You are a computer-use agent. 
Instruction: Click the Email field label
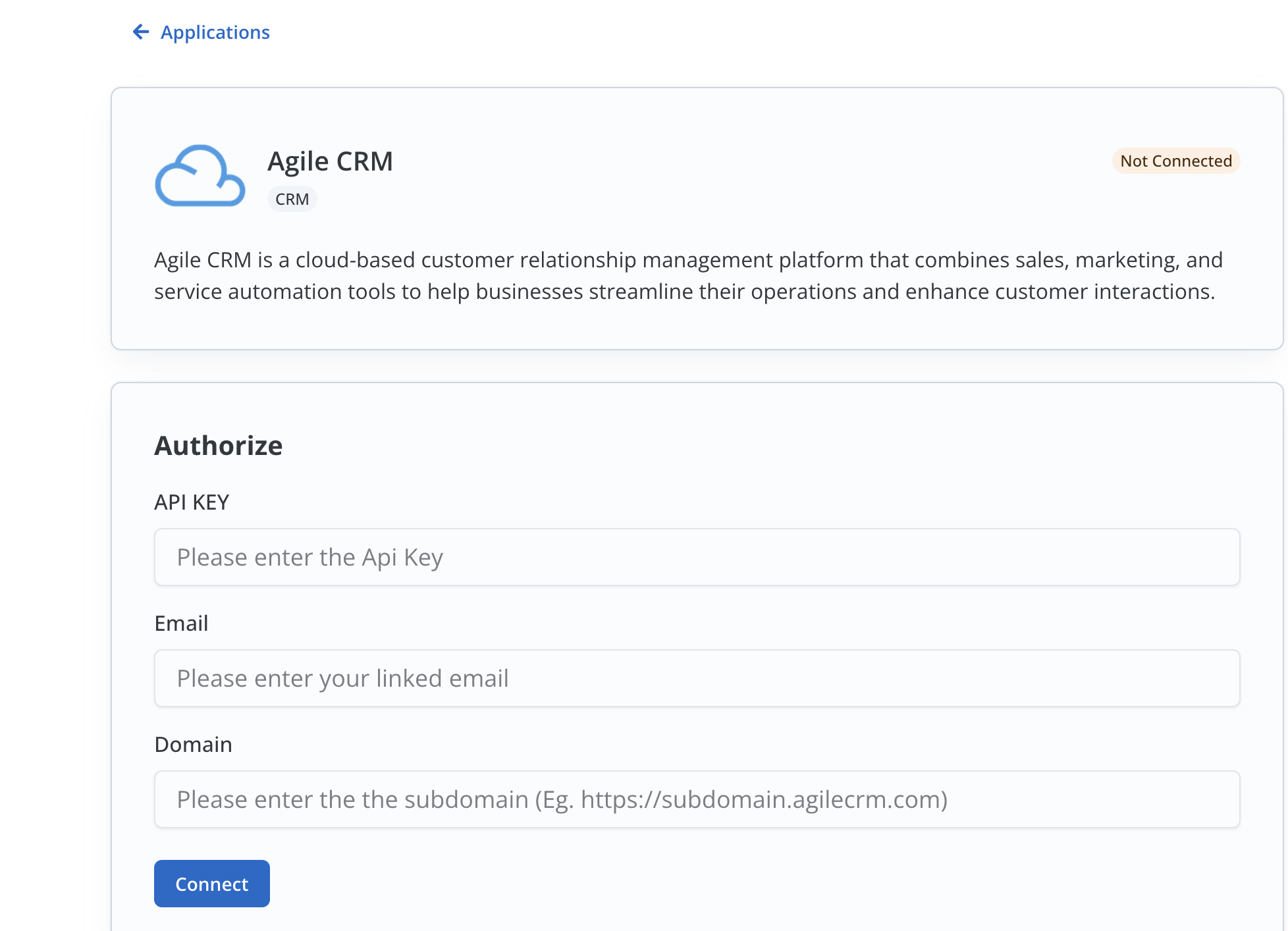(181, 623)
